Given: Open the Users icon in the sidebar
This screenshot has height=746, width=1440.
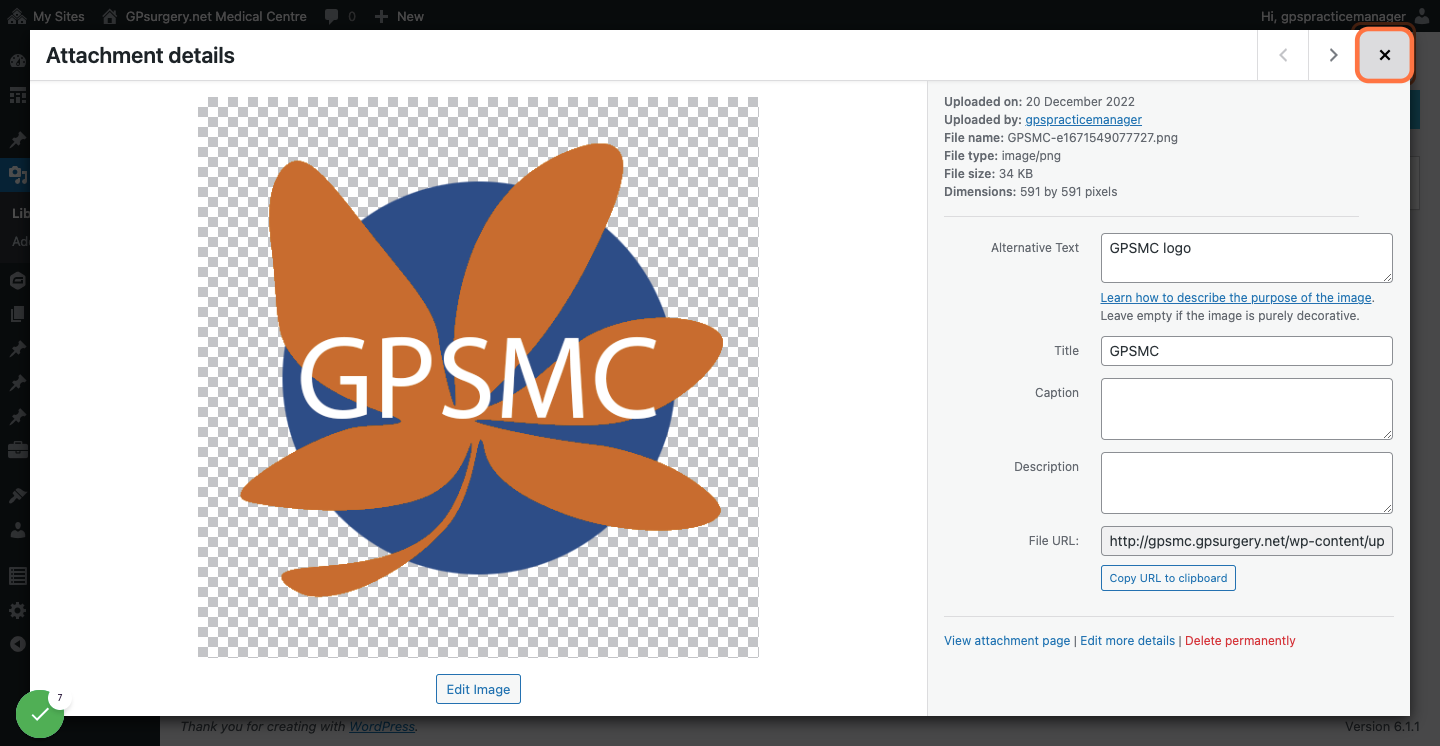Looking at the screenshot, I should click(17, 531).
